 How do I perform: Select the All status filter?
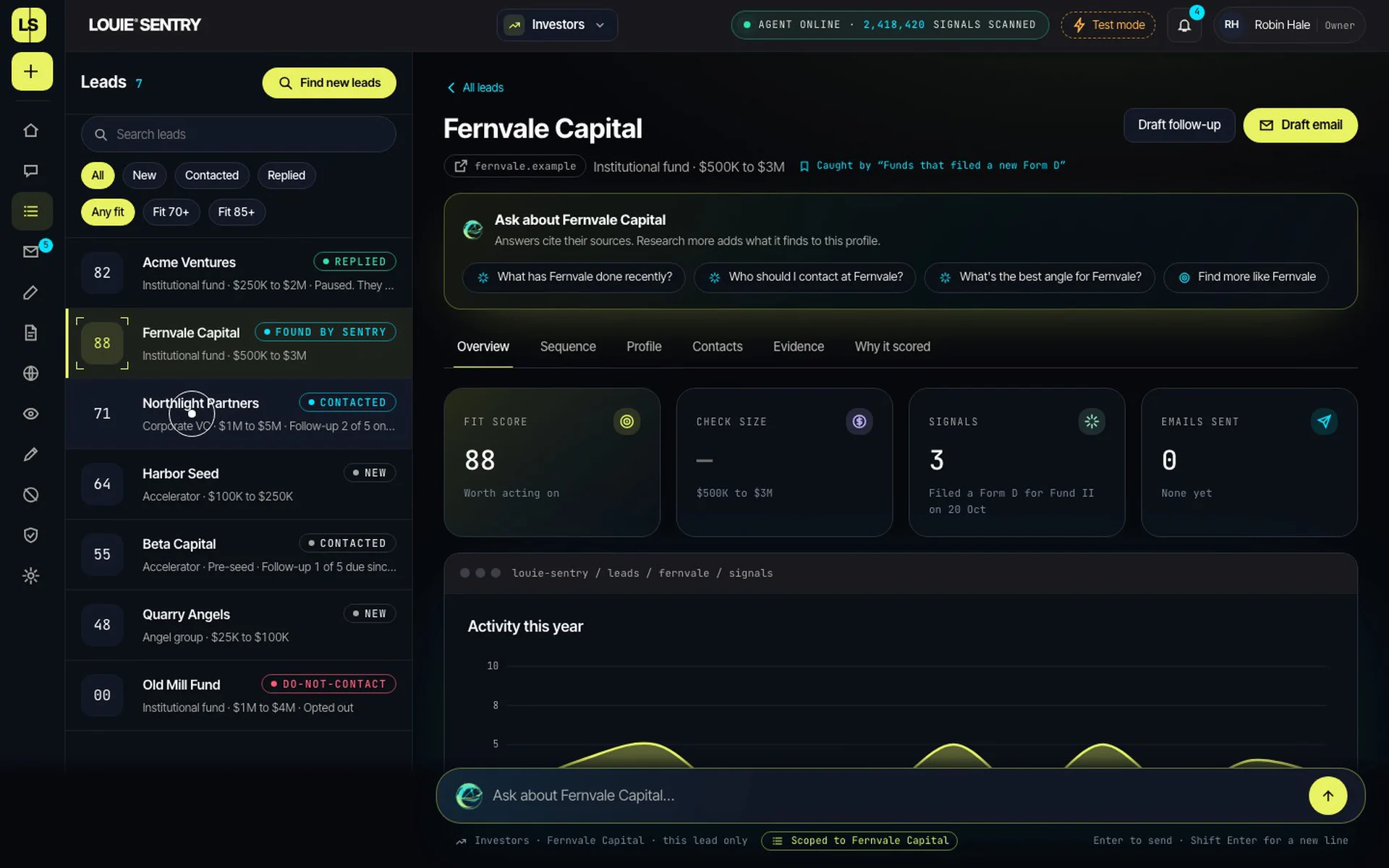click(x=98, y=175)
